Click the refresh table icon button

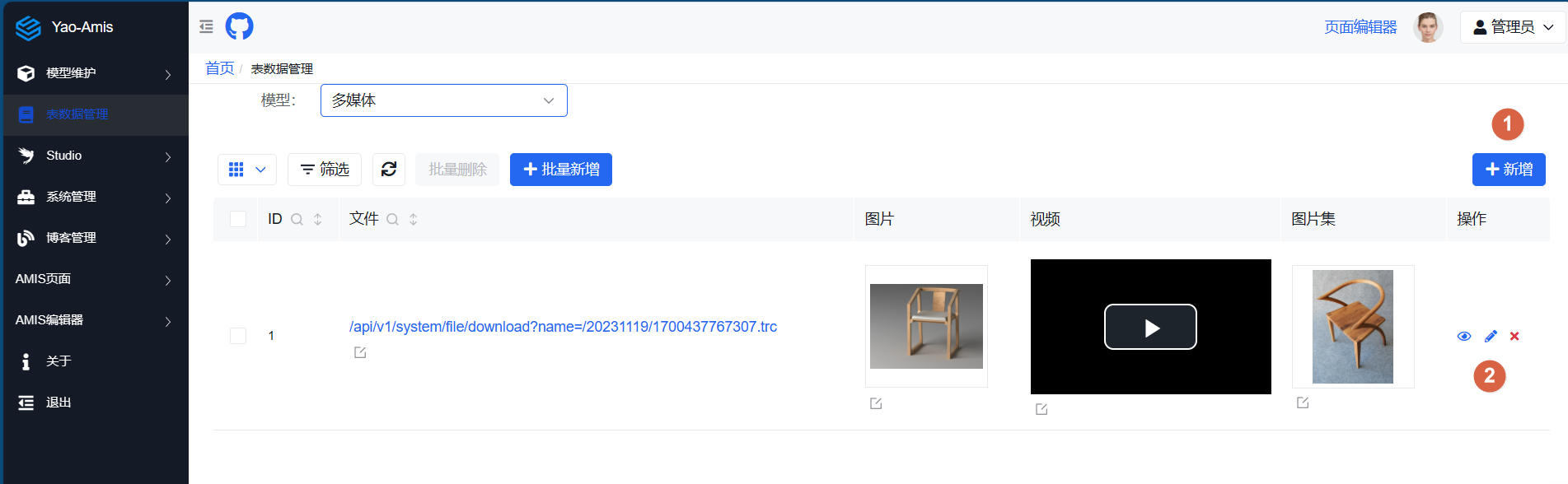(x=389, y=170)
